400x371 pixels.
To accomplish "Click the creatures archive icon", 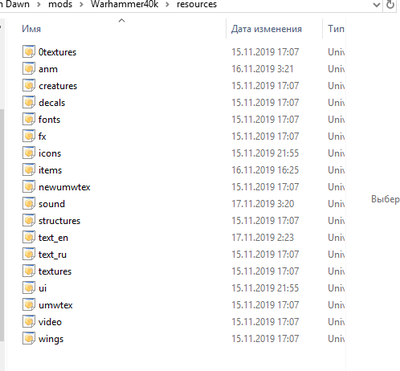I will (29, 86).
